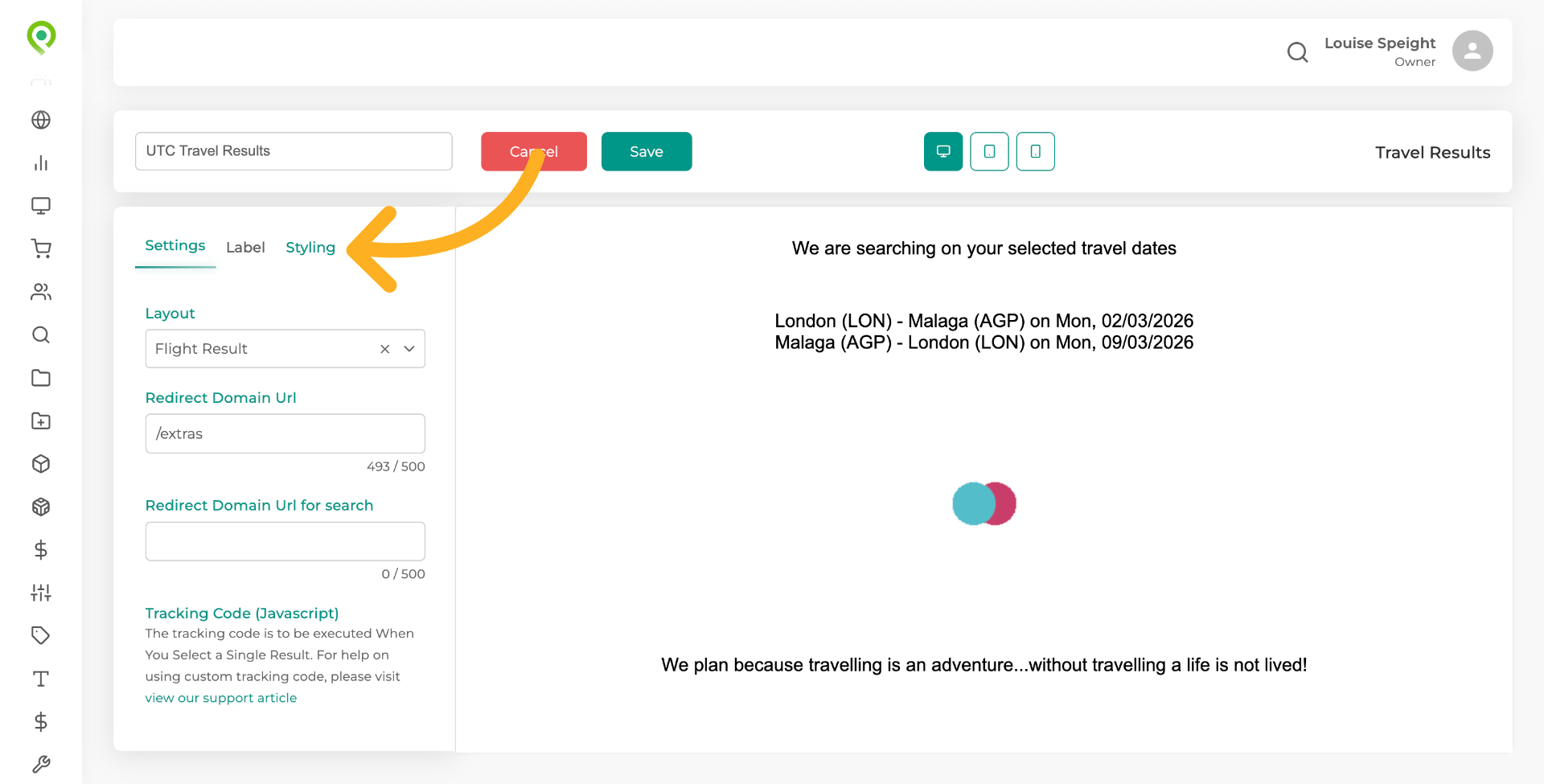Screen dimensions: 1544x784
Task: Switch to the Styling tab
Action: (310, 247)
